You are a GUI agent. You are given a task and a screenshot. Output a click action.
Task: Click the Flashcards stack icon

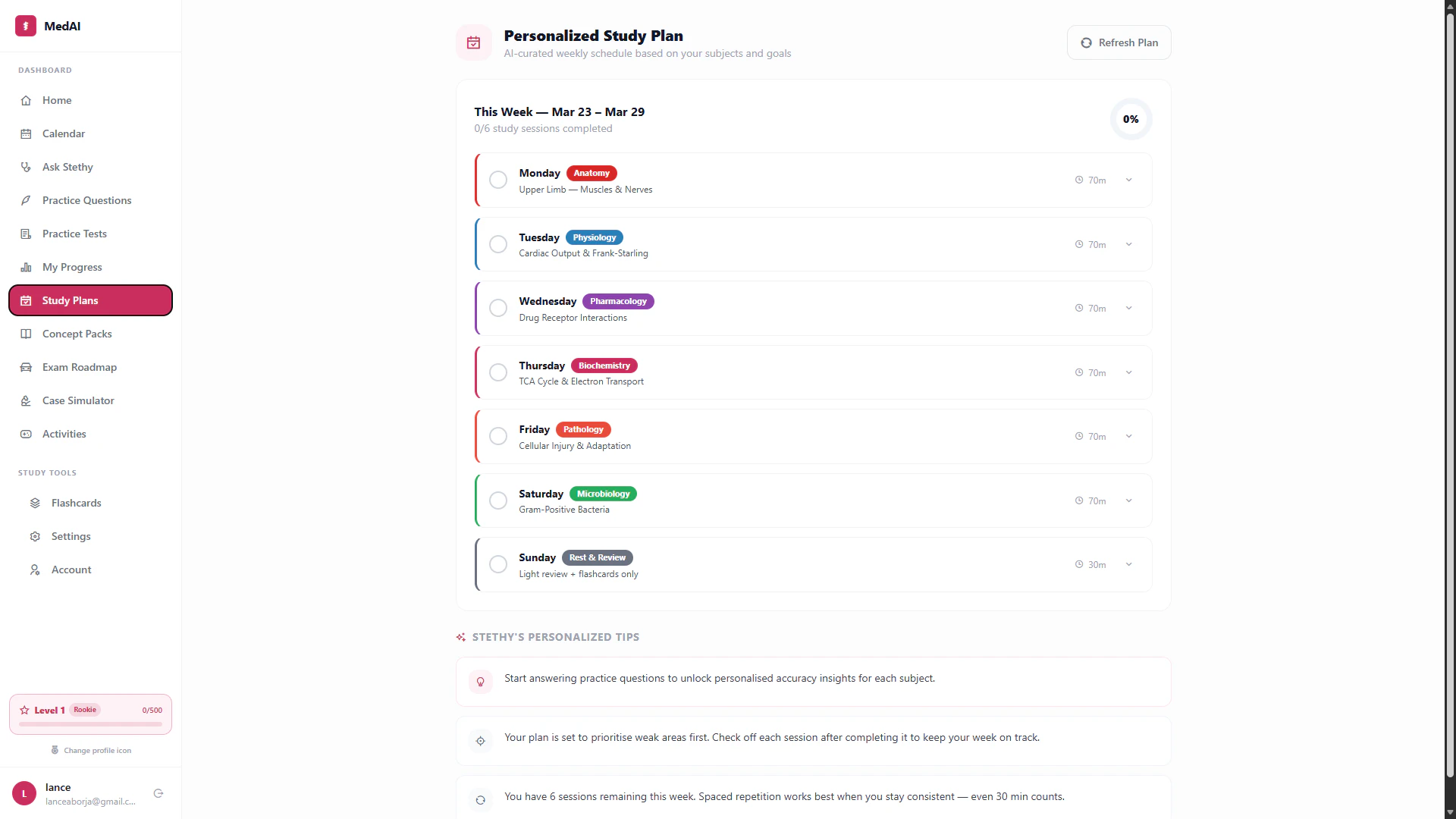tap(35, 503)
